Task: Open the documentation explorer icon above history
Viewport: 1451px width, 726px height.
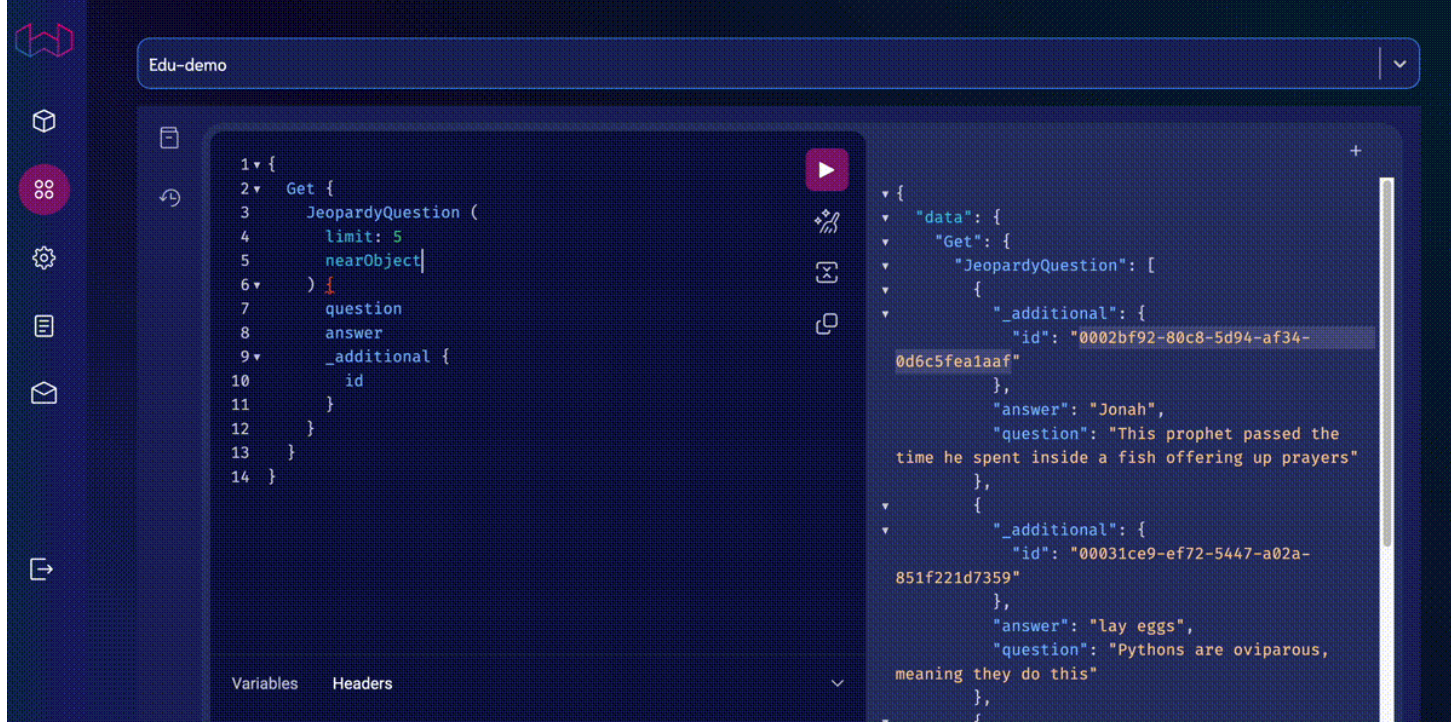Action: click(170, 138)
